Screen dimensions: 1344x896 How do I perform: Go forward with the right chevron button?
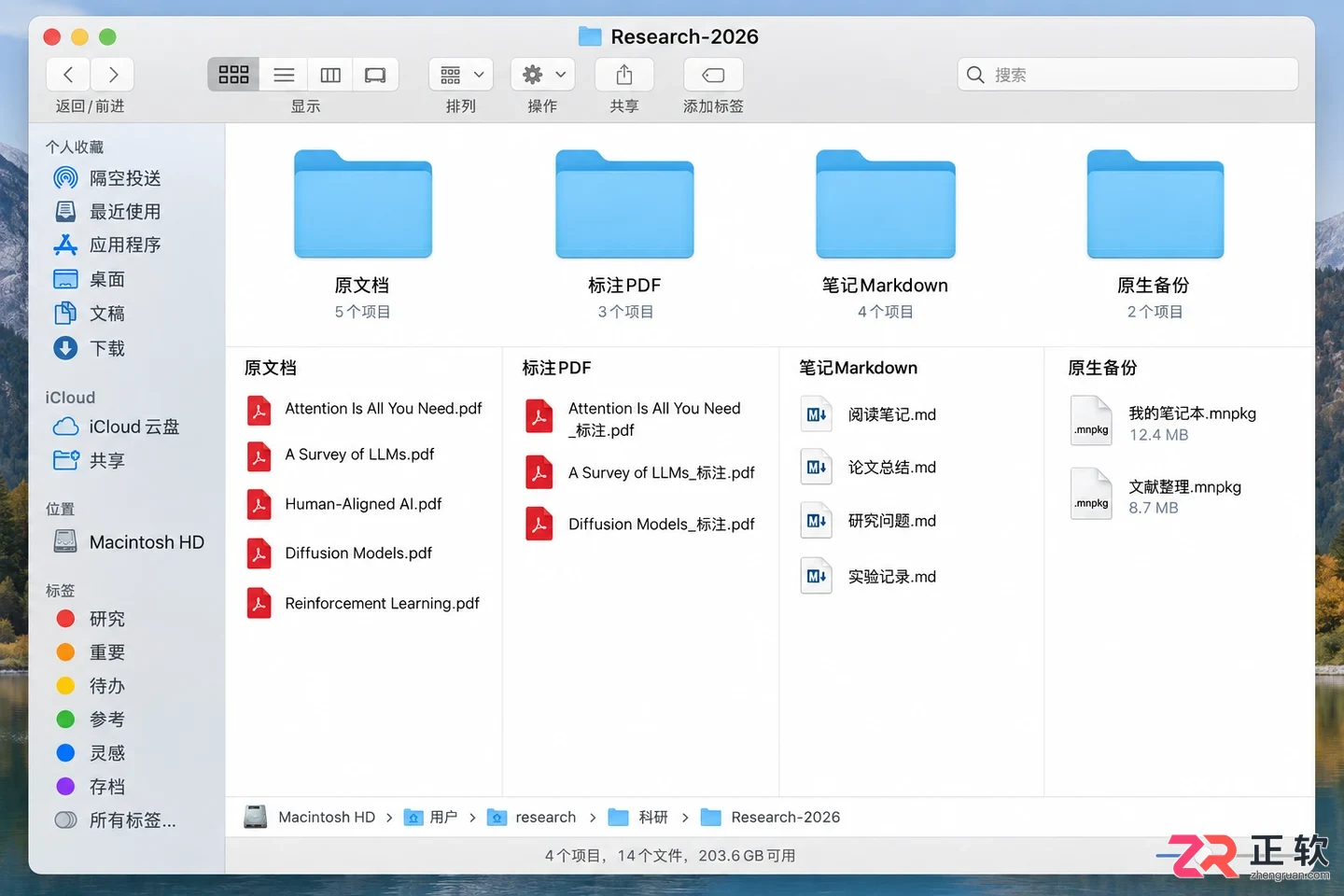[x=112, y=75]
